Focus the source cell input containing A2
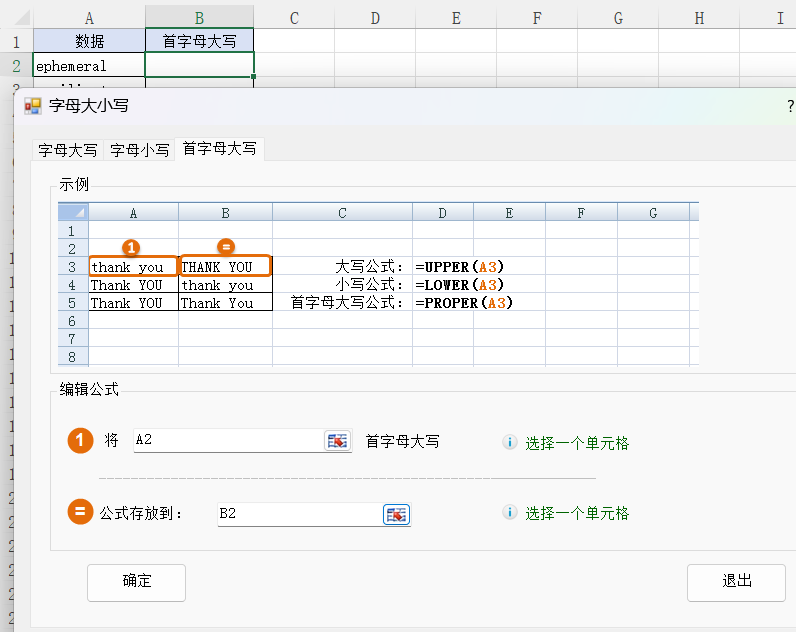 point(228,441)
